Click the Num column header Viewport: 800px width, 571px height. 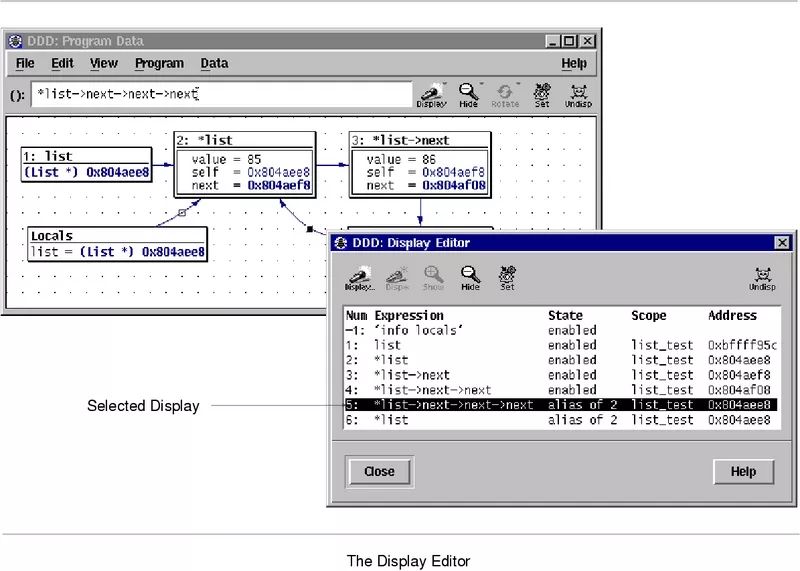click(x=356, y=315)
